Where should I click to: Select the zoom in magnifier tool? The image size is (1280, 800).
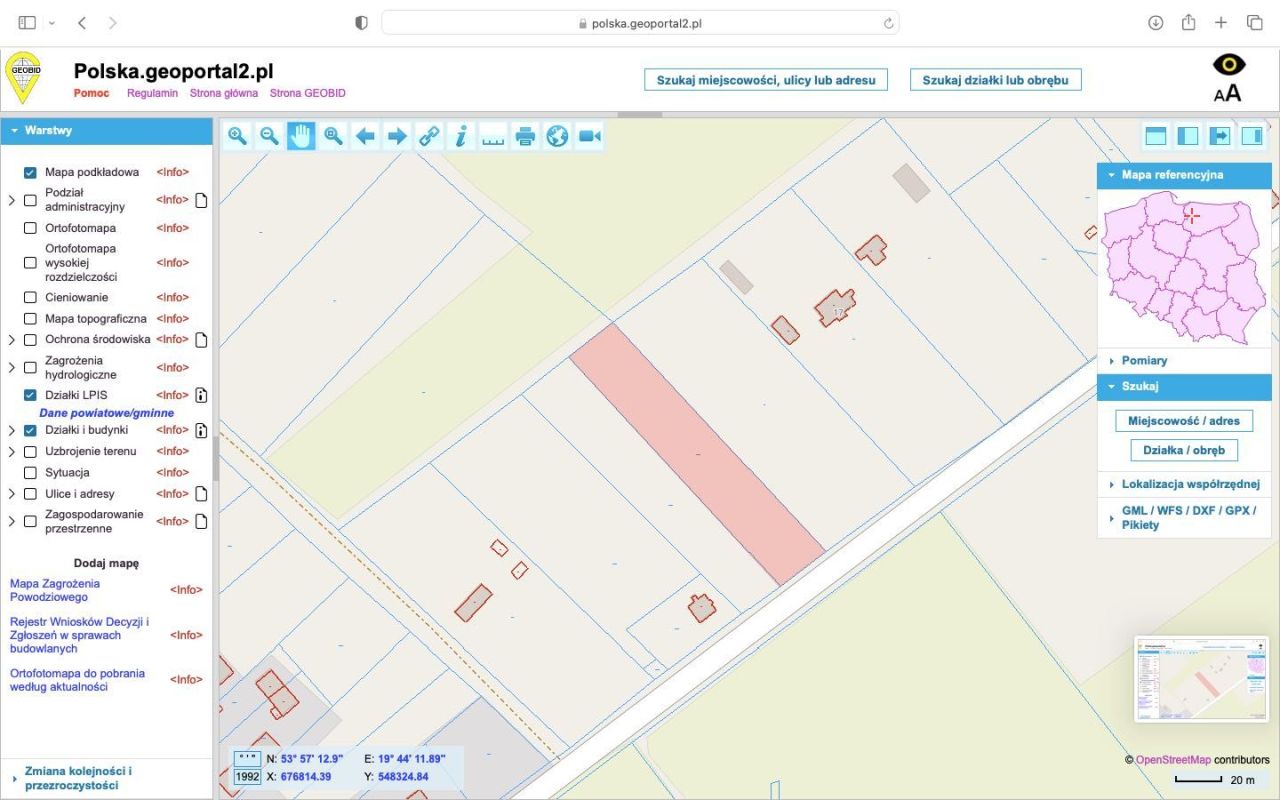coord(237,136)
